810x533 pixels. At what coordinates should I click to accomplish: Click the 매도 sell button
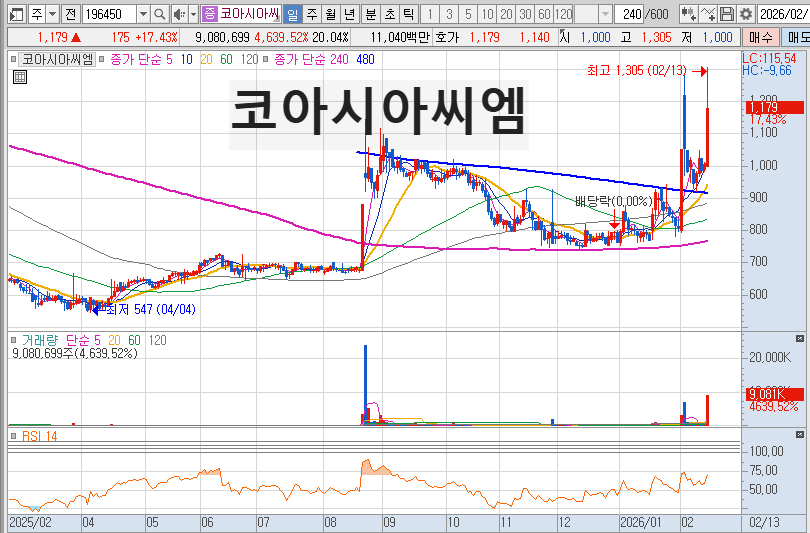pos(796,37)
